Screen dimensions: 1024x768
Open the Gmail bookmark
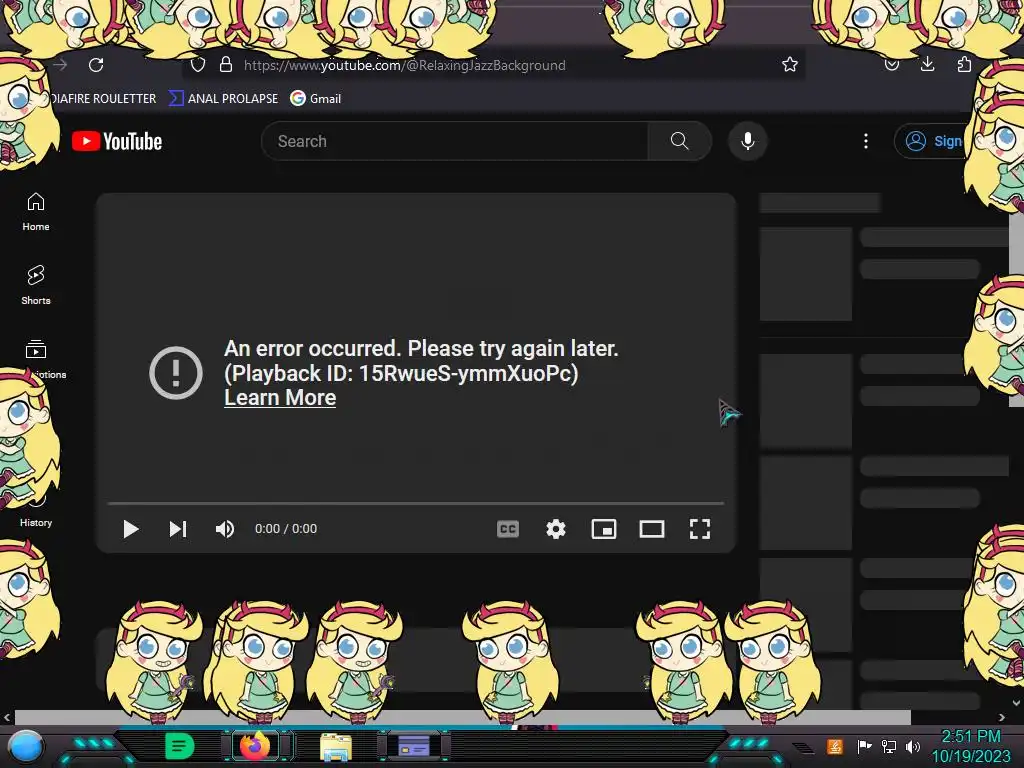[316, 99]
